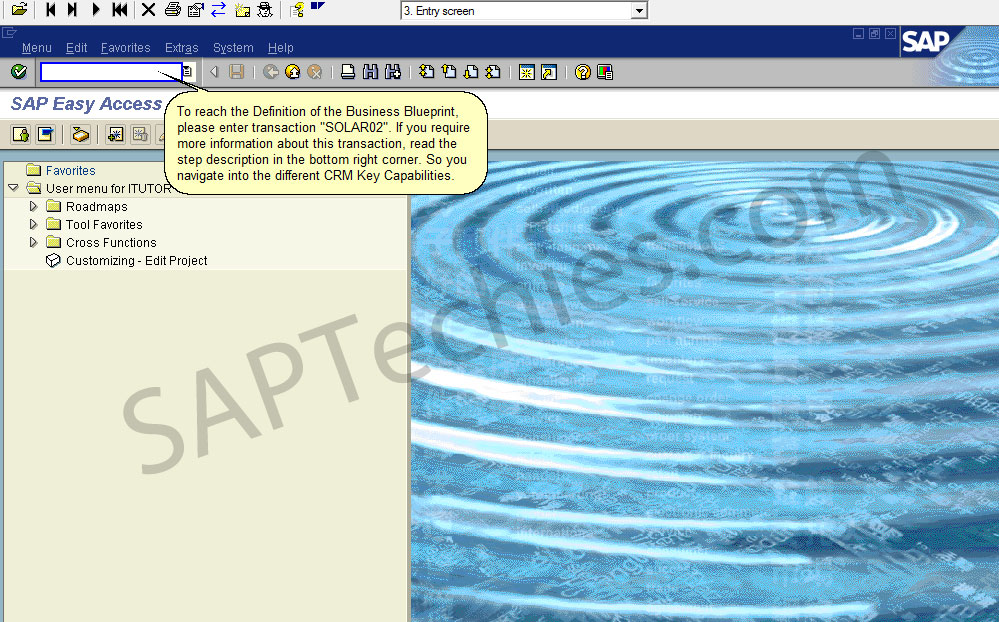Viewport: 999px width, 622px height.
Task: Click the Add to Favorites icon
Action: [x=115, y=134]
